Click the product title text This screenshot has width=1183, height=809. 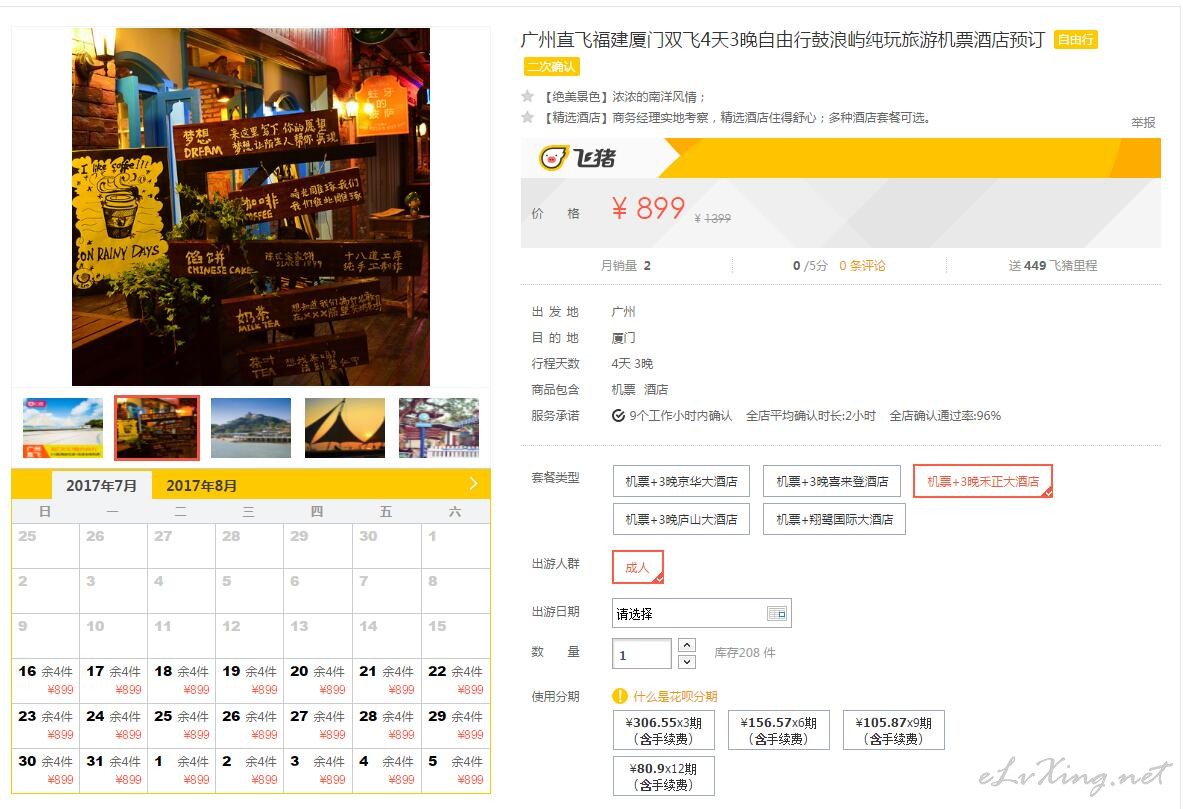point(782,39)
